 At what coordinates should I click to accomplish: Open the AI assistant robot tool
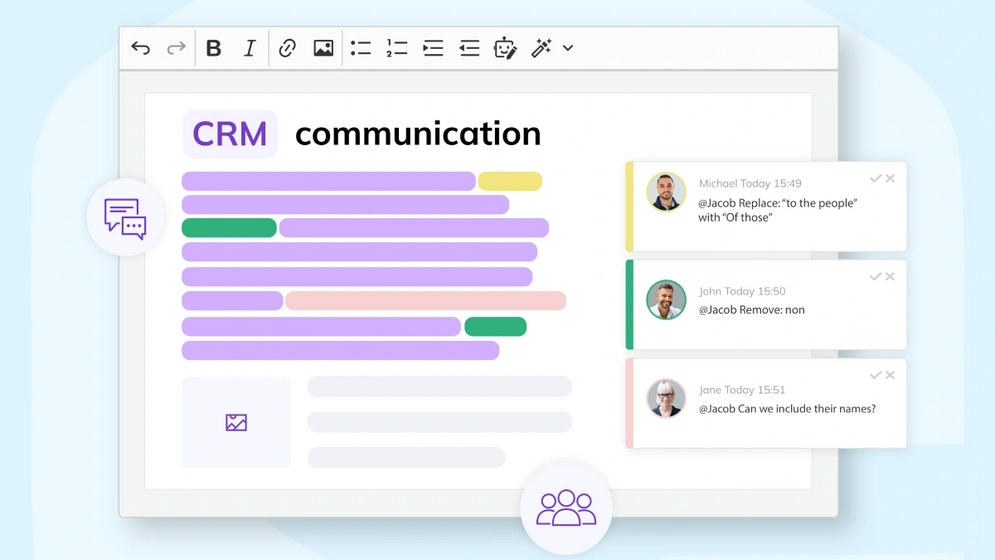click(x=505, y=48)
